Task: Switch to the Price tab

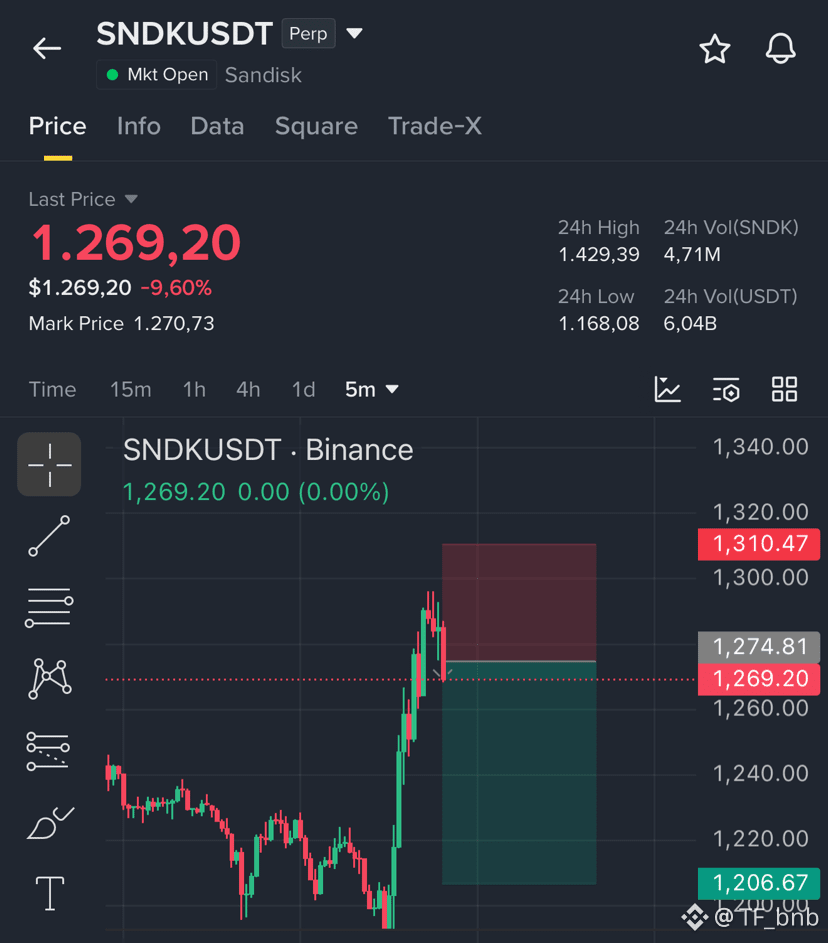Action: [58, 126]
